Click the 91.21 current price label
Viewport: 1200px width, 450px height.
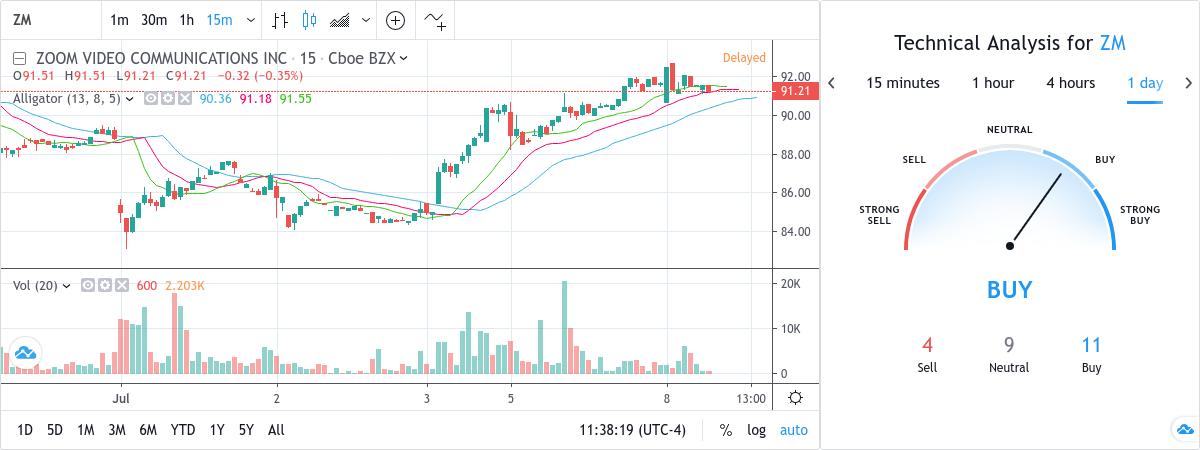pos(797,91)
